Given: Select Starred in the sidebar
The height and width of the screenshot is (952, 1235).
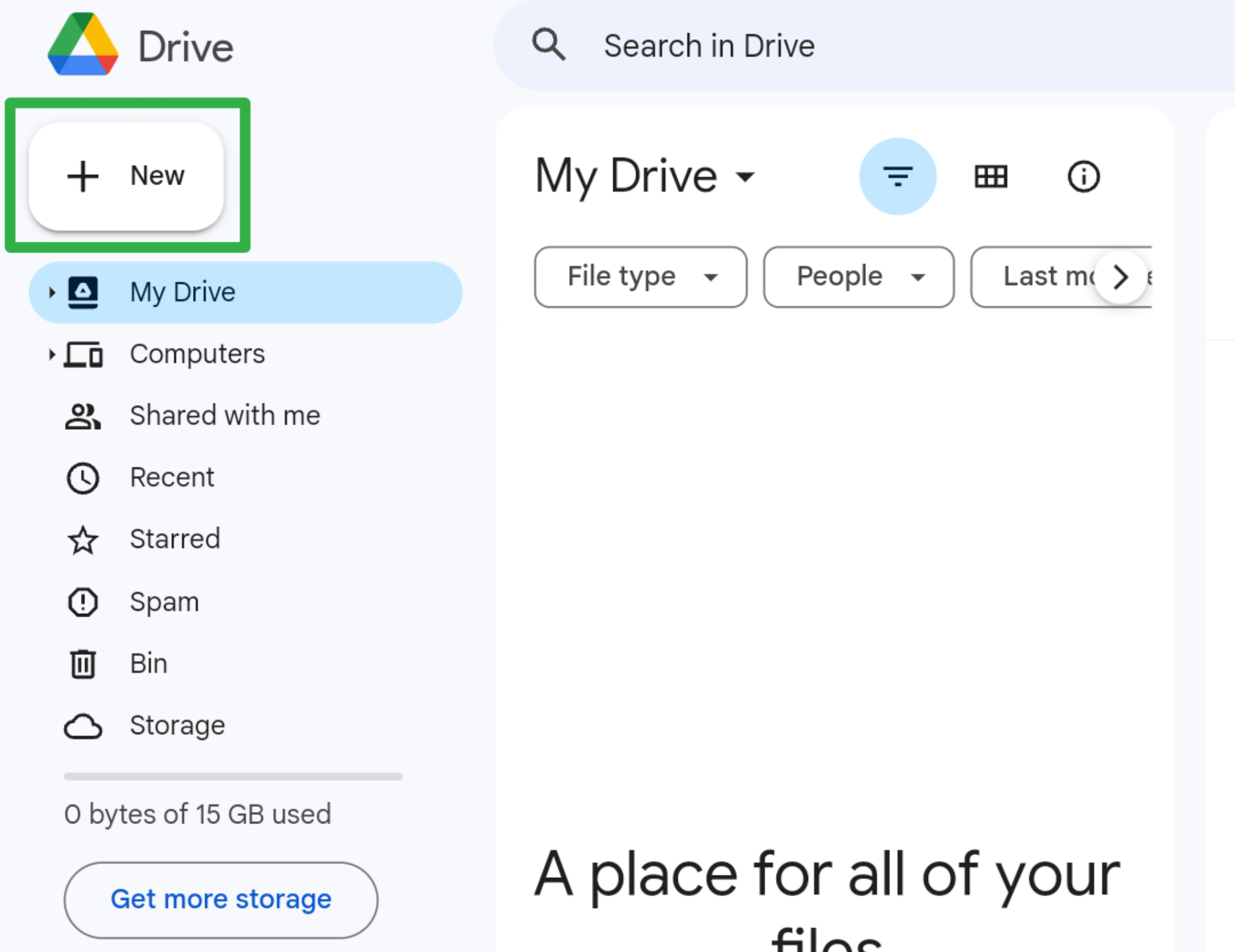Looking at the screenshot, I should point(245,540).
